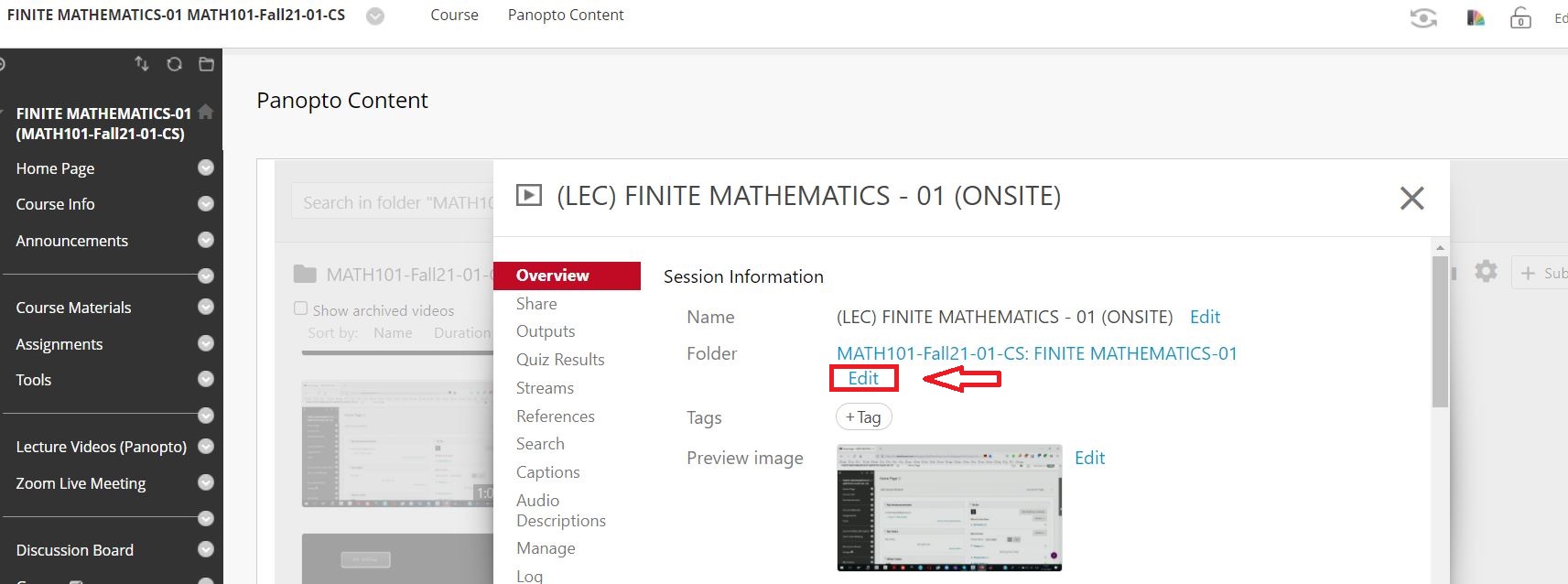Open the Captions tab
This screenshot has height=584, width=1568.
[x=547, y=472]
